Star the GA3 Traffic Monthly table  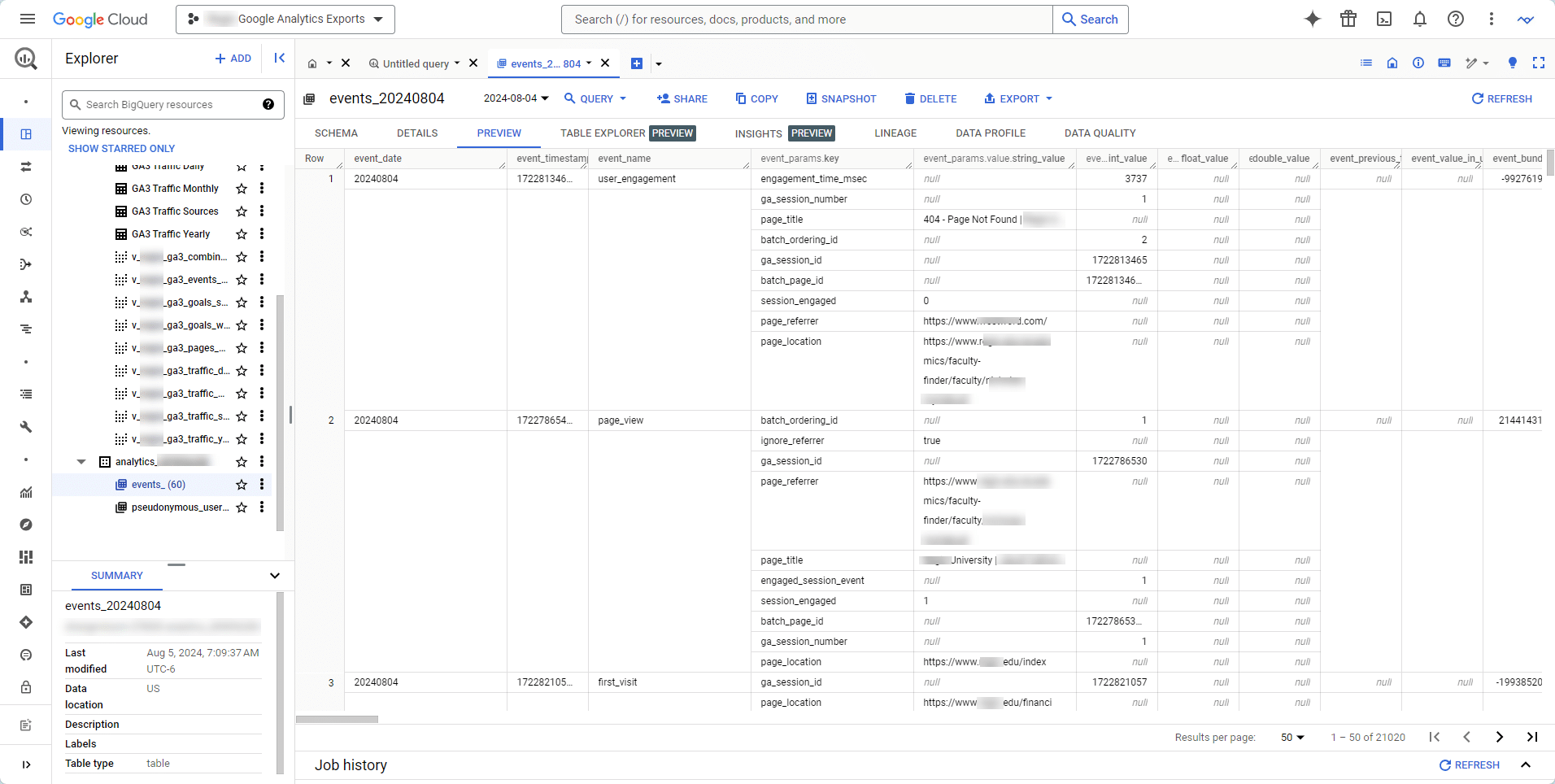(241, 189)
